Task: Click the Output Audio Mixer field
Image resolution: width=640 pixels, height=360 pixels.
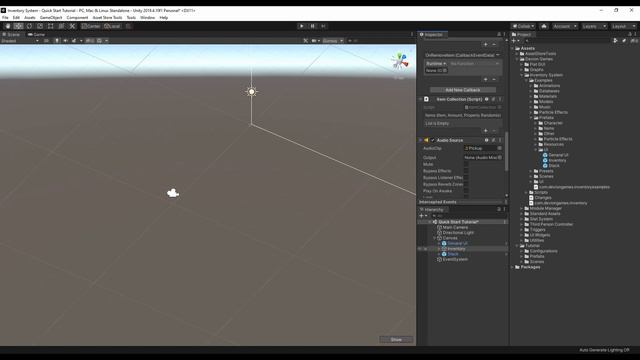Action: [483, 158]
